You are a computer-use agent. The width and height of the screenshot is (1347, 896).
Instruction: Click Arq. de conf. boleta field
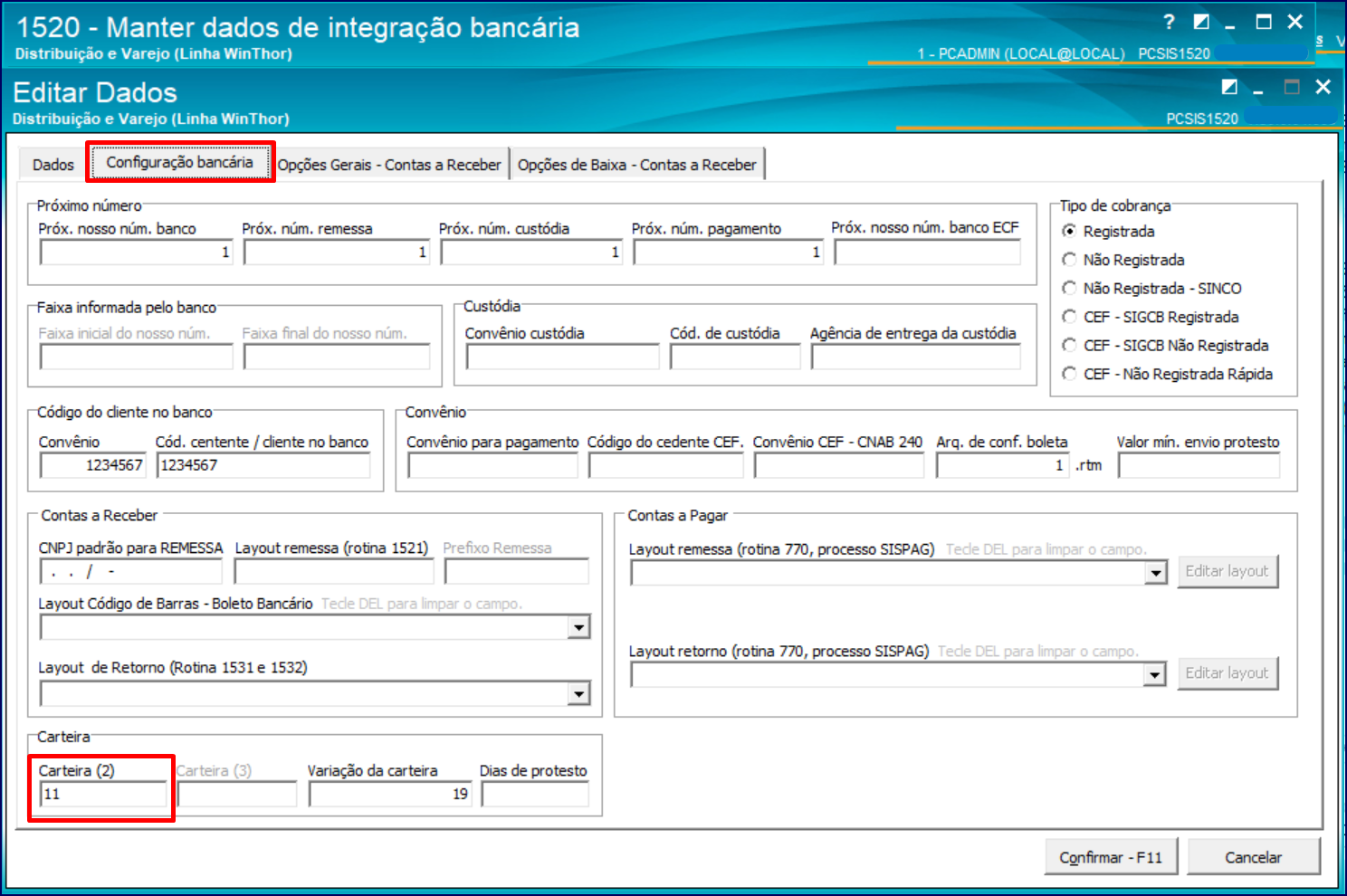1003,465
